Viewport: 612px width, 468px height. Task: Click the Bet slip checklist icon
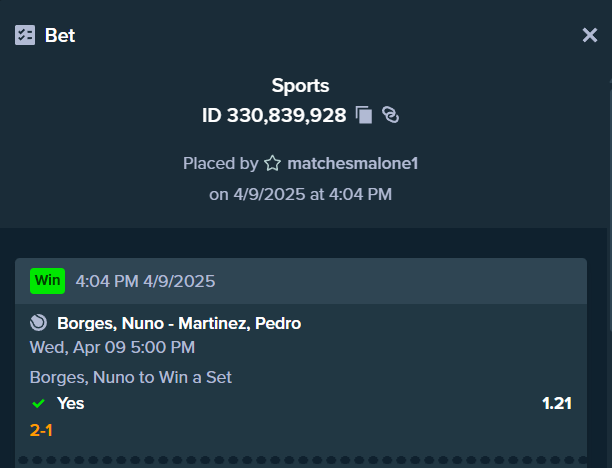click(25, 35)
